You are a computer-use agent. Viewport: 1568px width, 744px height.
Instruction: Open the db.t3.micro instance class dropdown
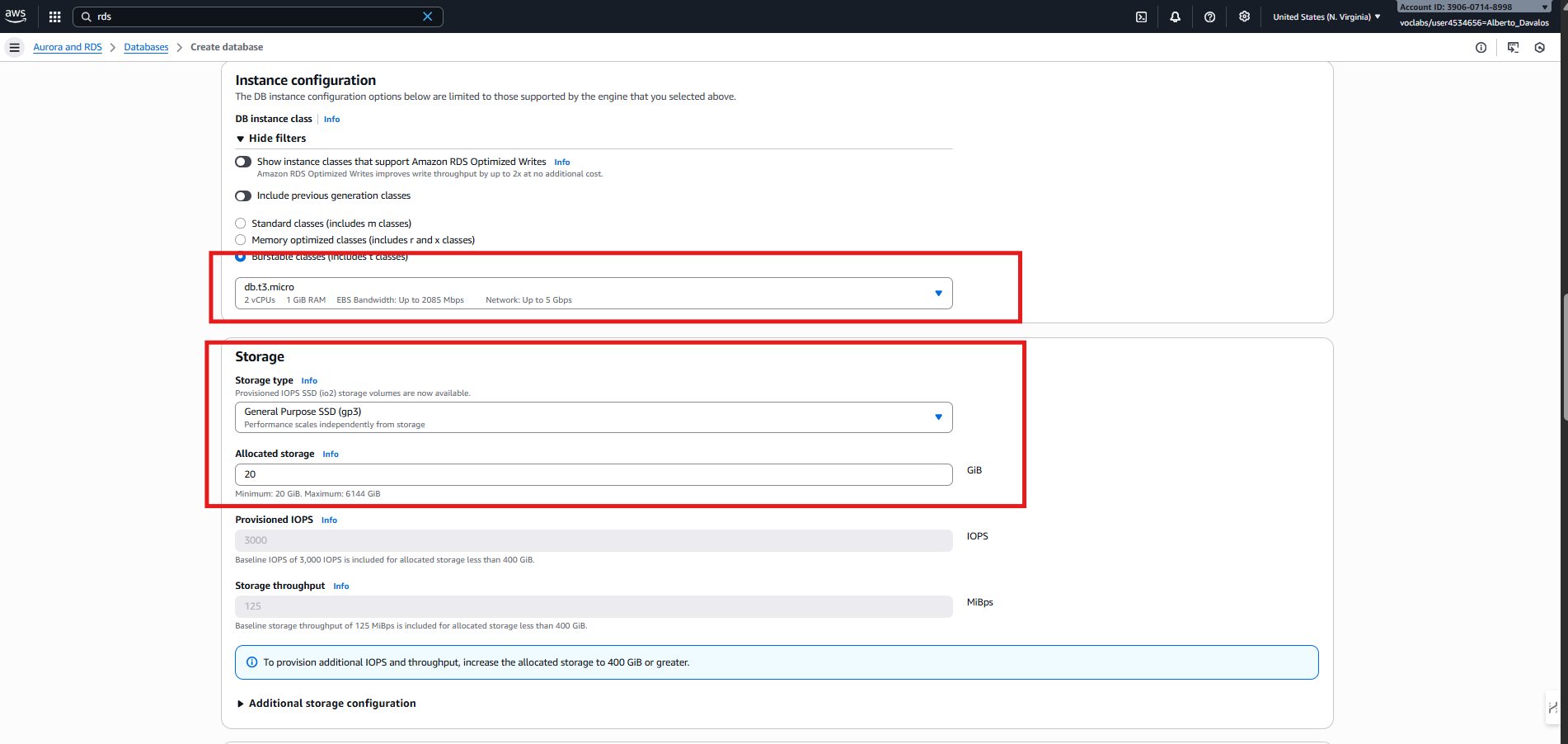click(594, 293)
